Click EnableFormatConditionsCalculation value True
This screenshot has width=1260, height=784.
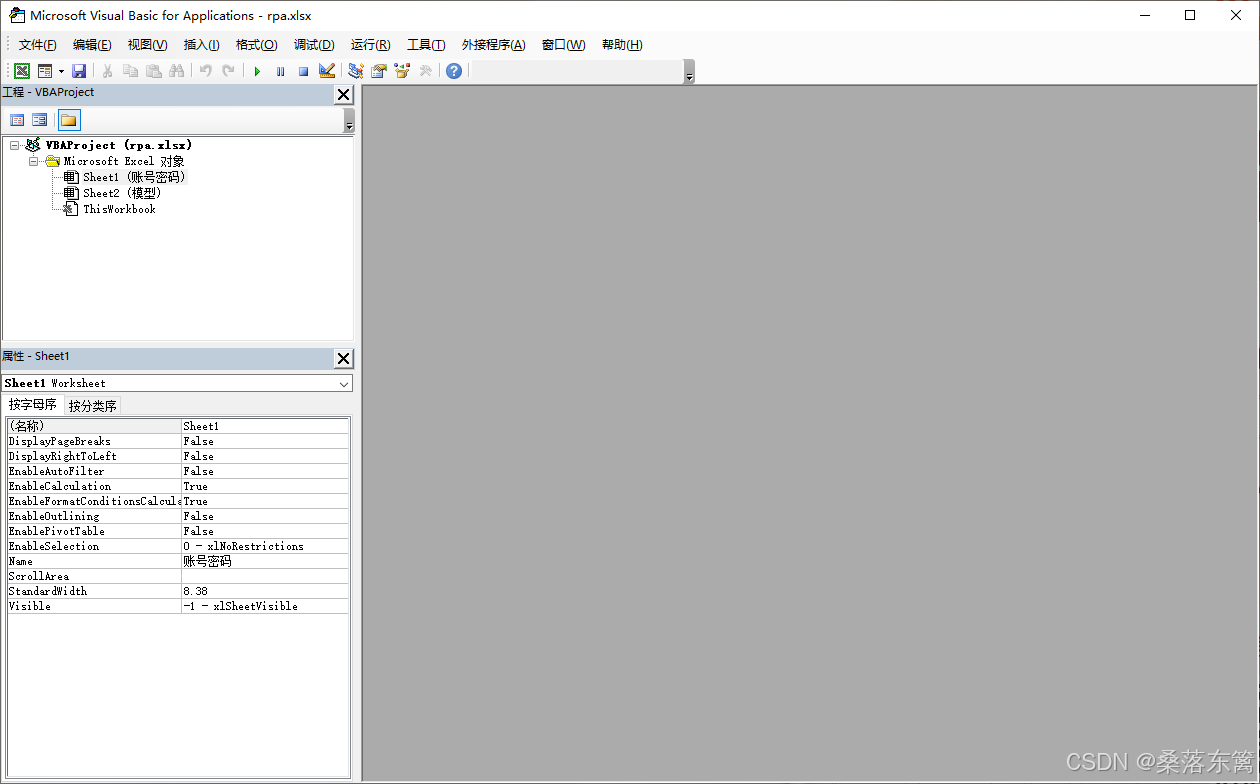coord(265,501)
